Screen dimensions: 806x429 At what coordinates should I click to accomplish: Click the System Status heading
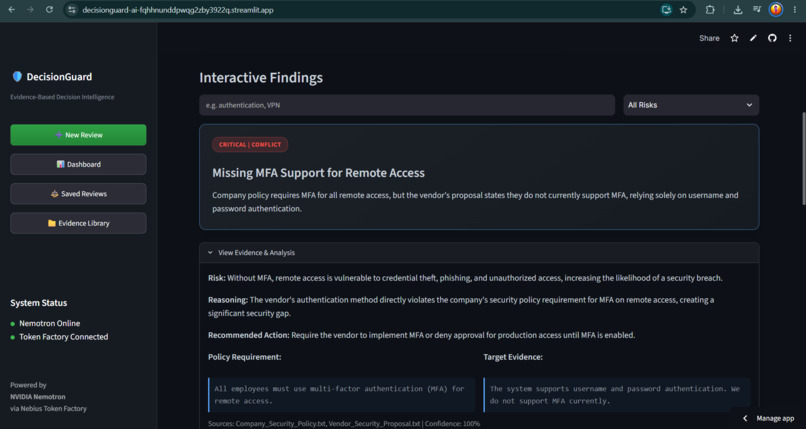pos(39,303)
